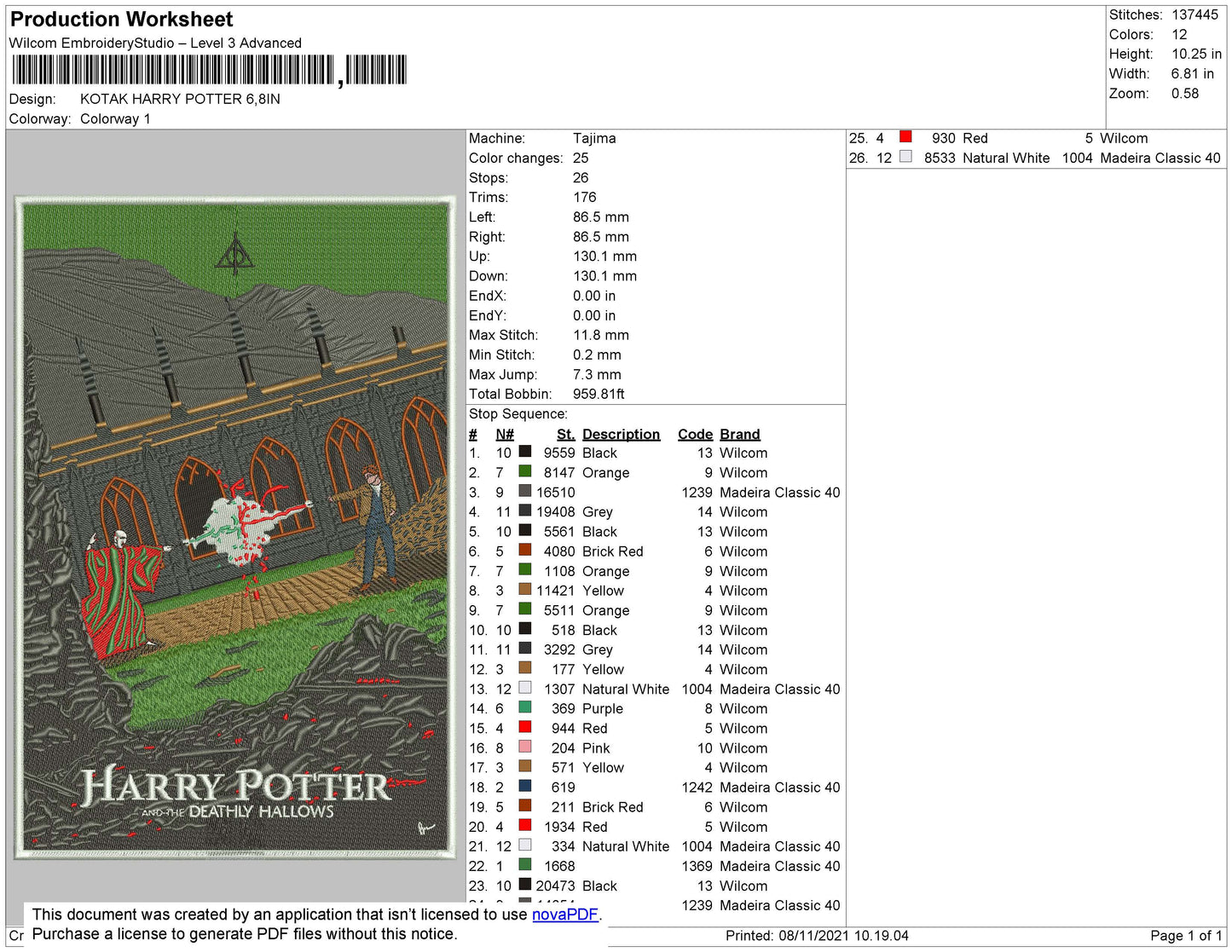Screen dimensions: 1232x952
Task: Click the red swatch beside stitch count 944
Action: point(525,727)
